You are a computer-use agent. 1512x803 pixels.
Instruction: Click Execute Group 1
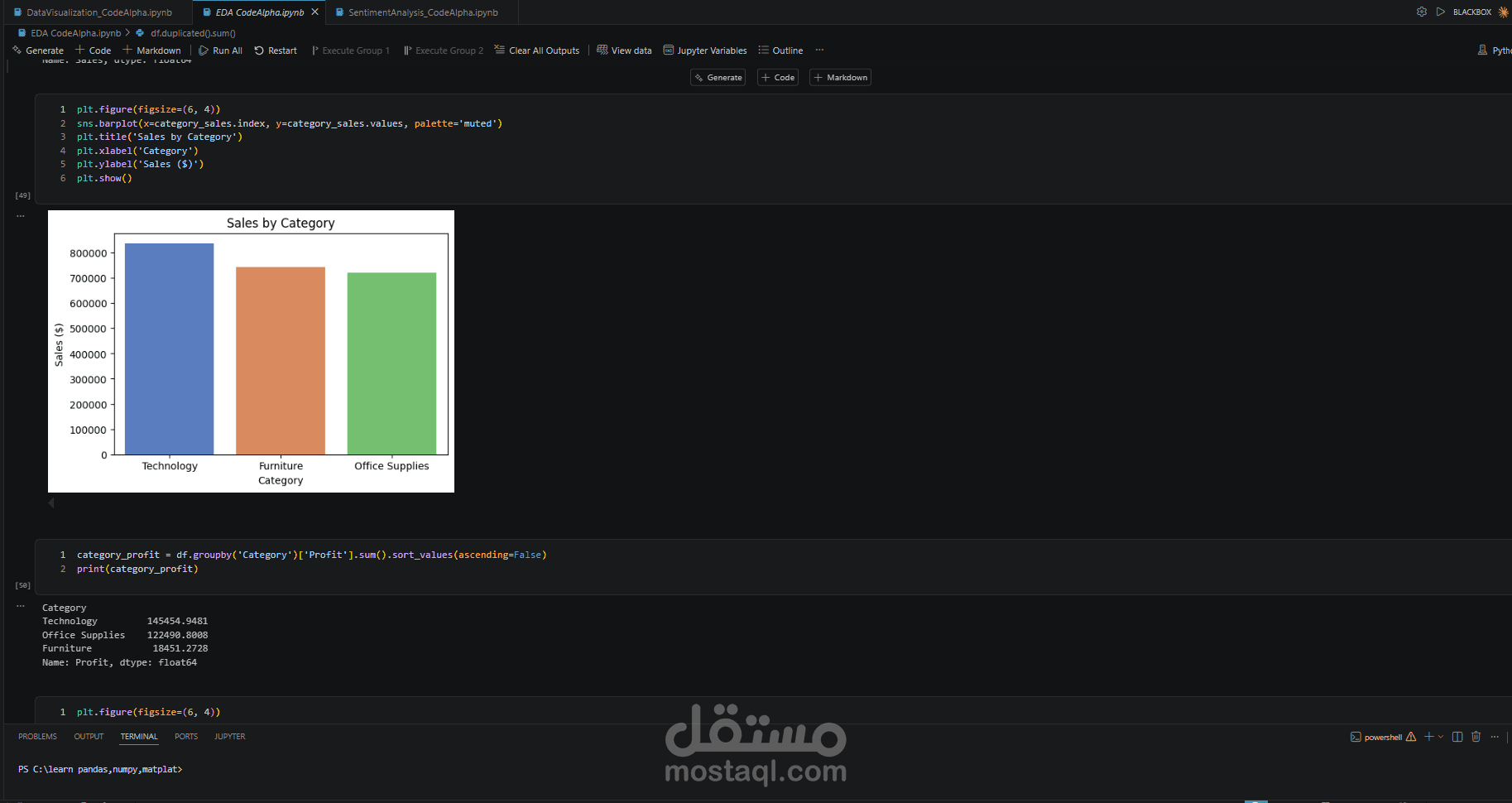click(x=351, y=50)
